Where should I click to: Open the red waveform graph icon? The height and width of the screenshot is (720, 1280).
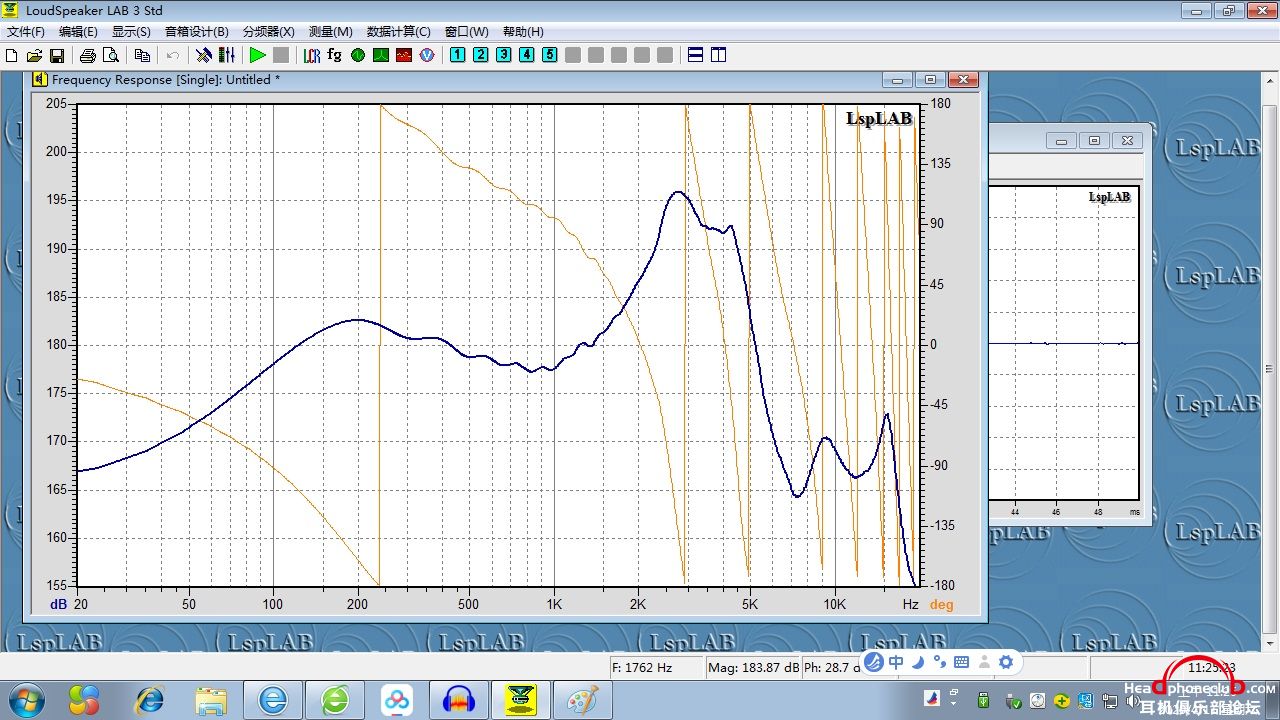click(x=404, y=55)
